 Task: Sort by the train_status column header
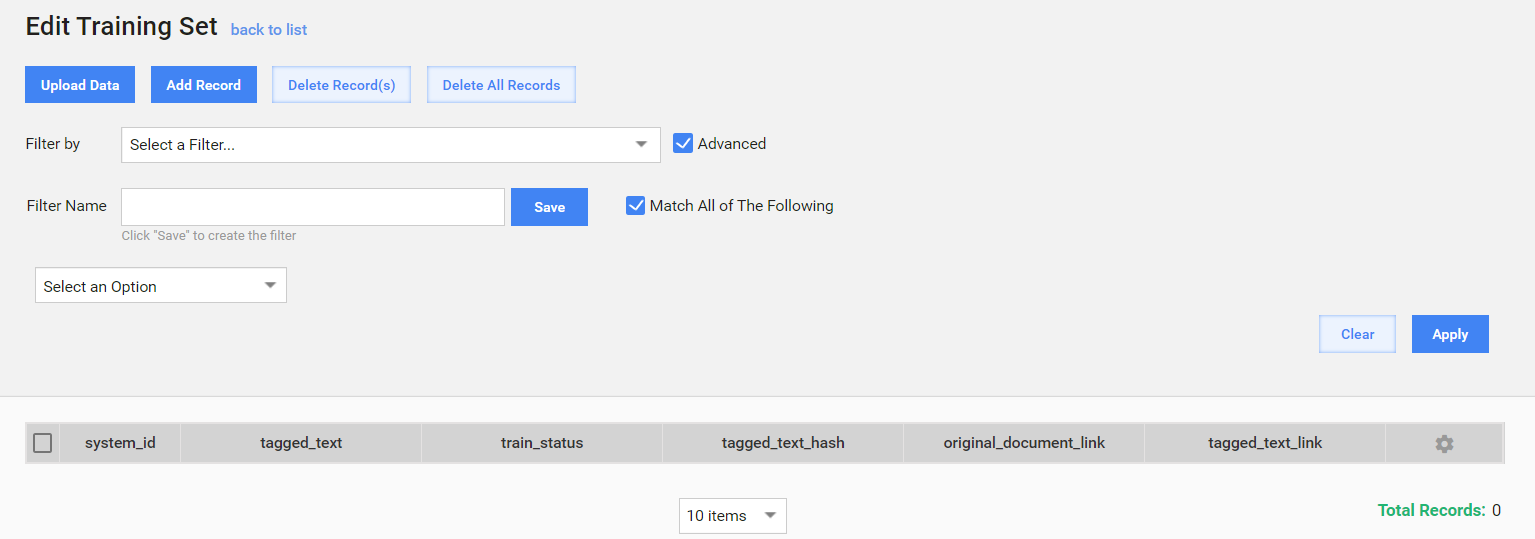point(542,443)
